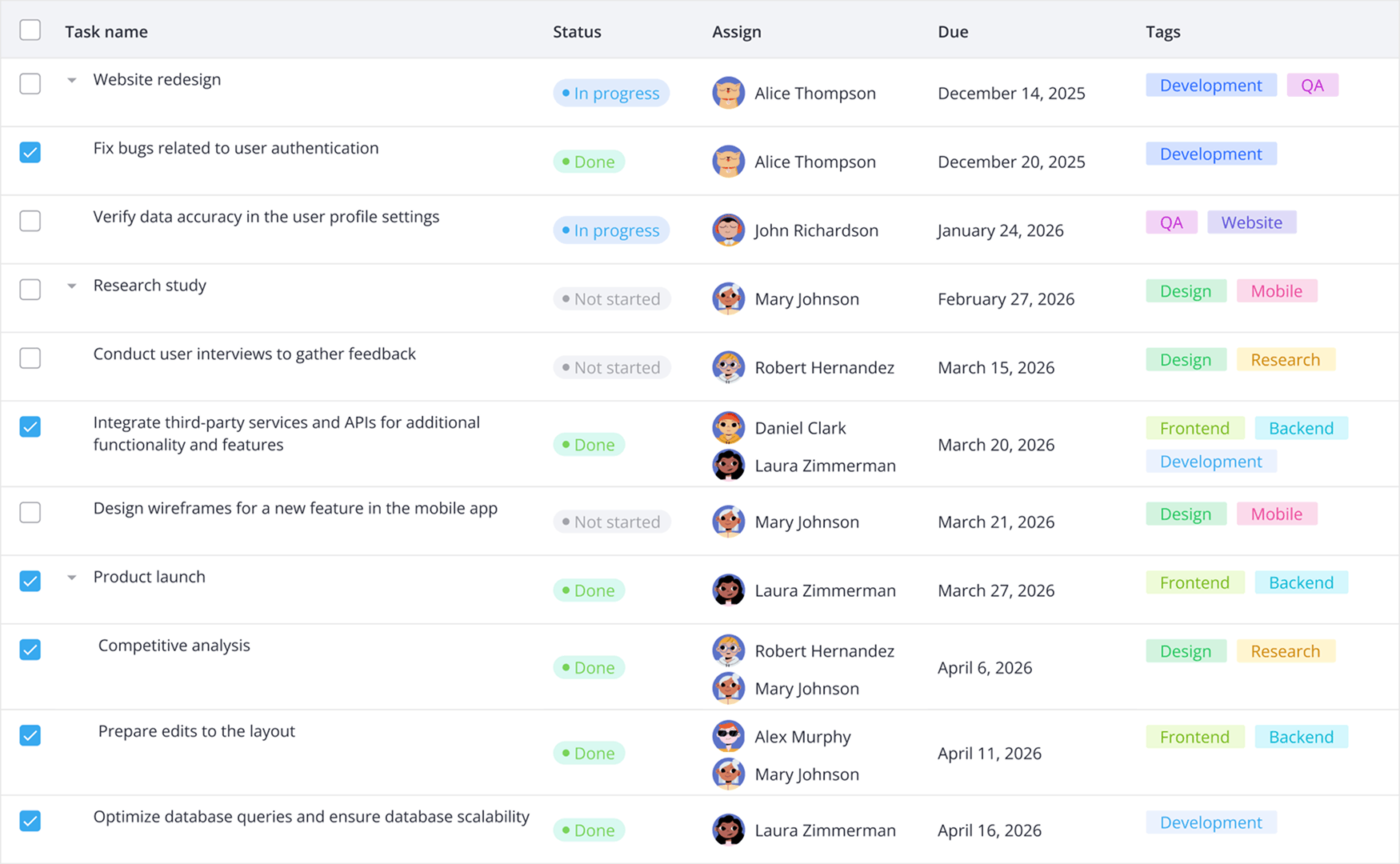Click the pink QA tag on Website redesign
Image resolution: width=1400 pixels, height=864 pixels.
coord(1312,86)
